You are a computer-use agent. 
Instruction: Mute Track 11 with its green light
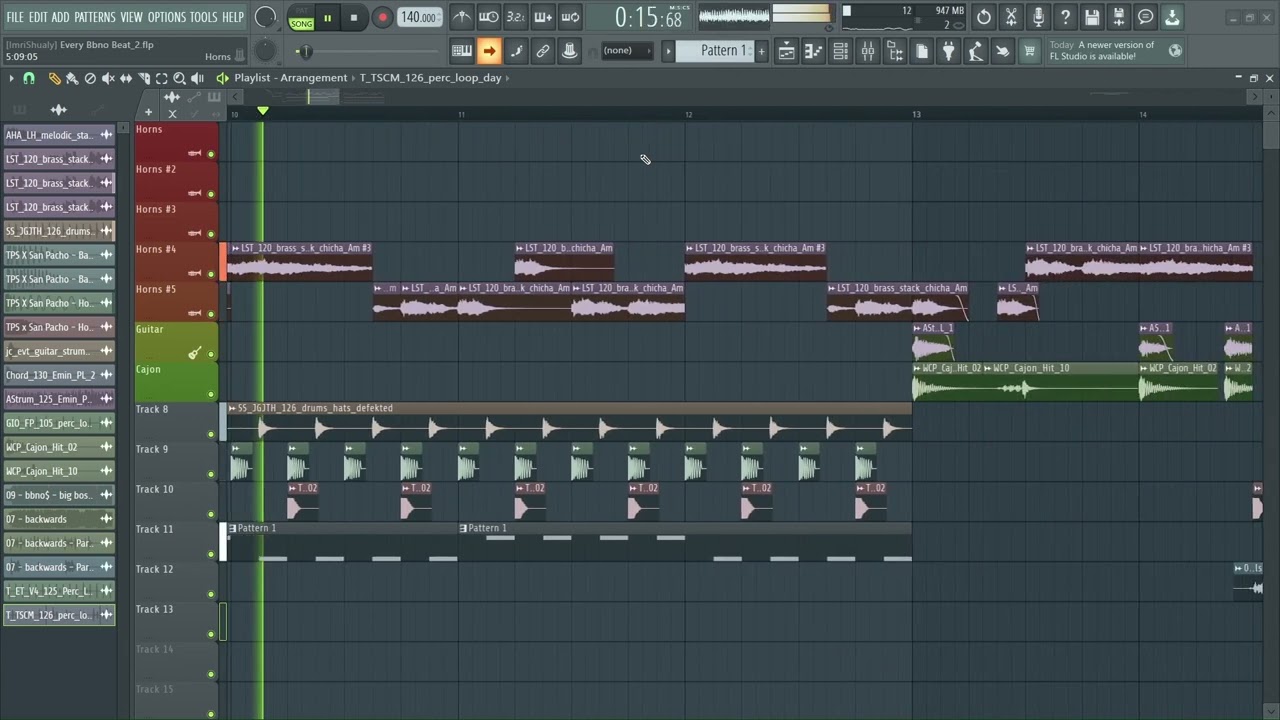click(x=211, y=554)
